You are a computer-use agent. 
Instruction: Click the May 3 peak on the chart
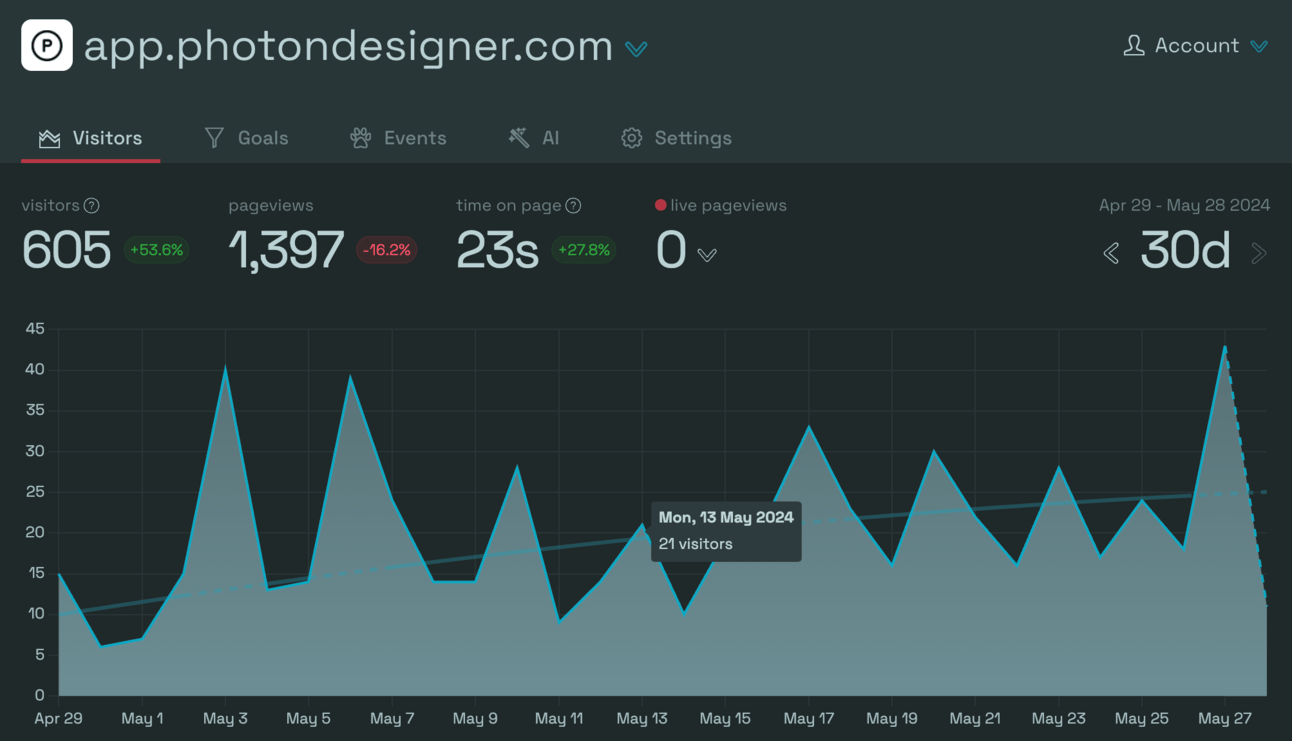tap(225, 369)
